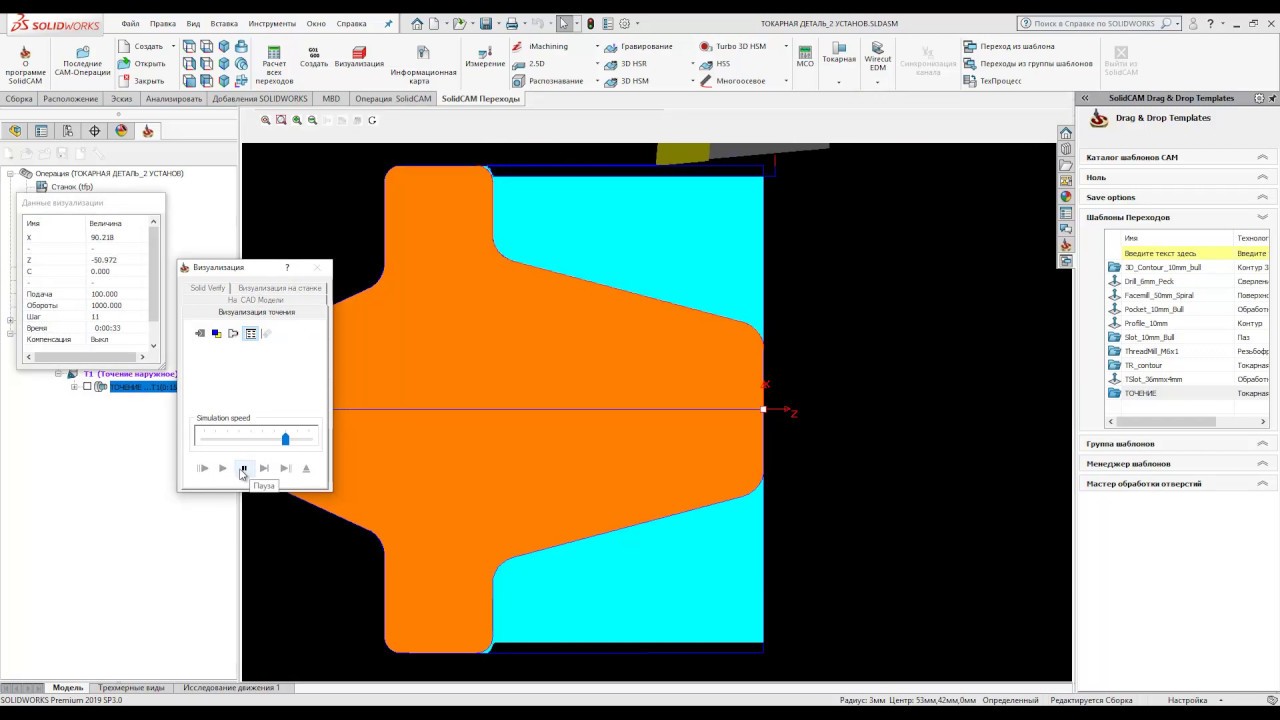1280x720 pixels.
Task: Click the Визуализация toolbar icon
Action: pyautogui.click(x=359, y=56)
